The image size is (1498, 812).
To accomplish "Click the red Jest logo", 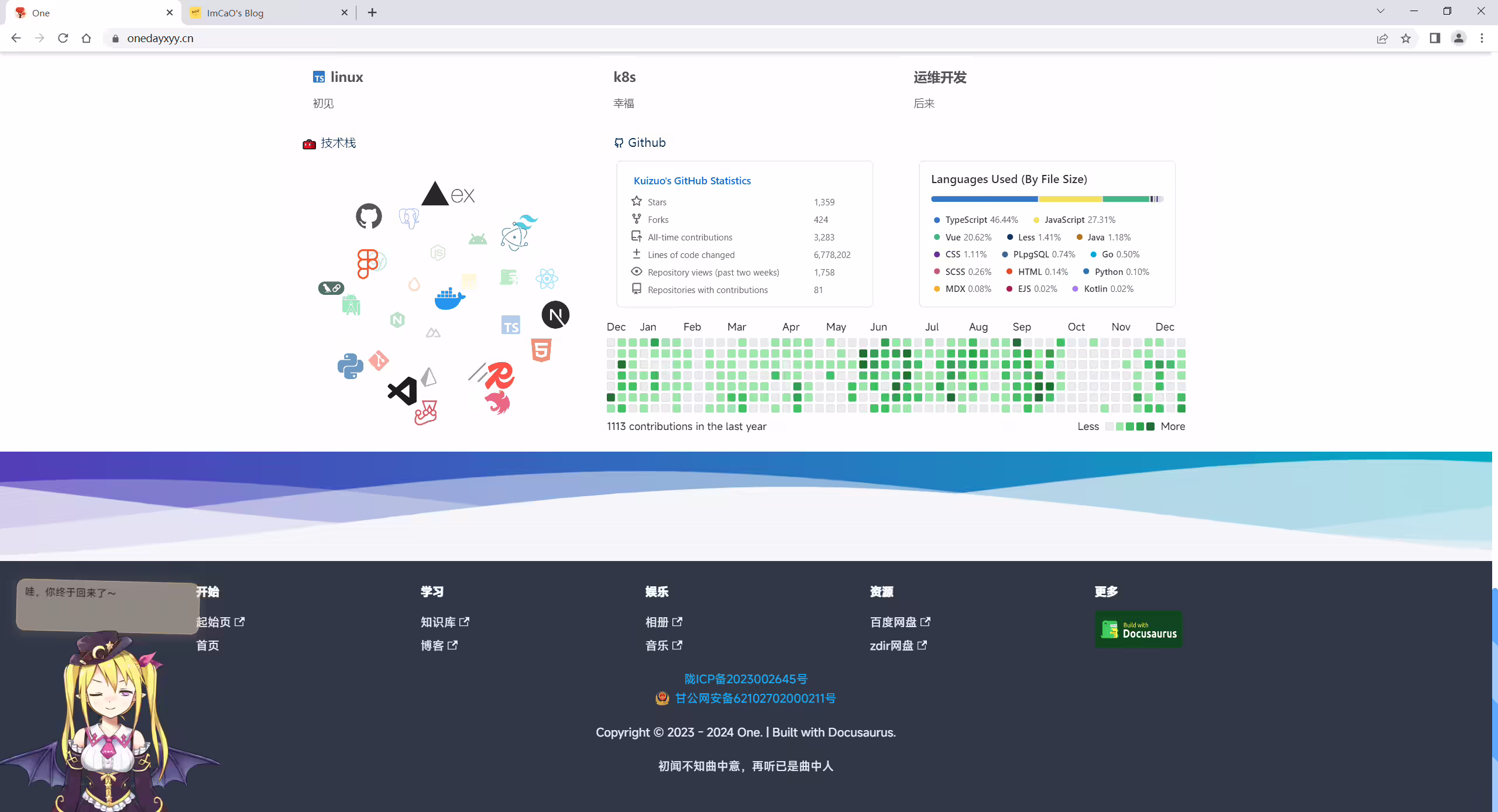I will 426,413.
